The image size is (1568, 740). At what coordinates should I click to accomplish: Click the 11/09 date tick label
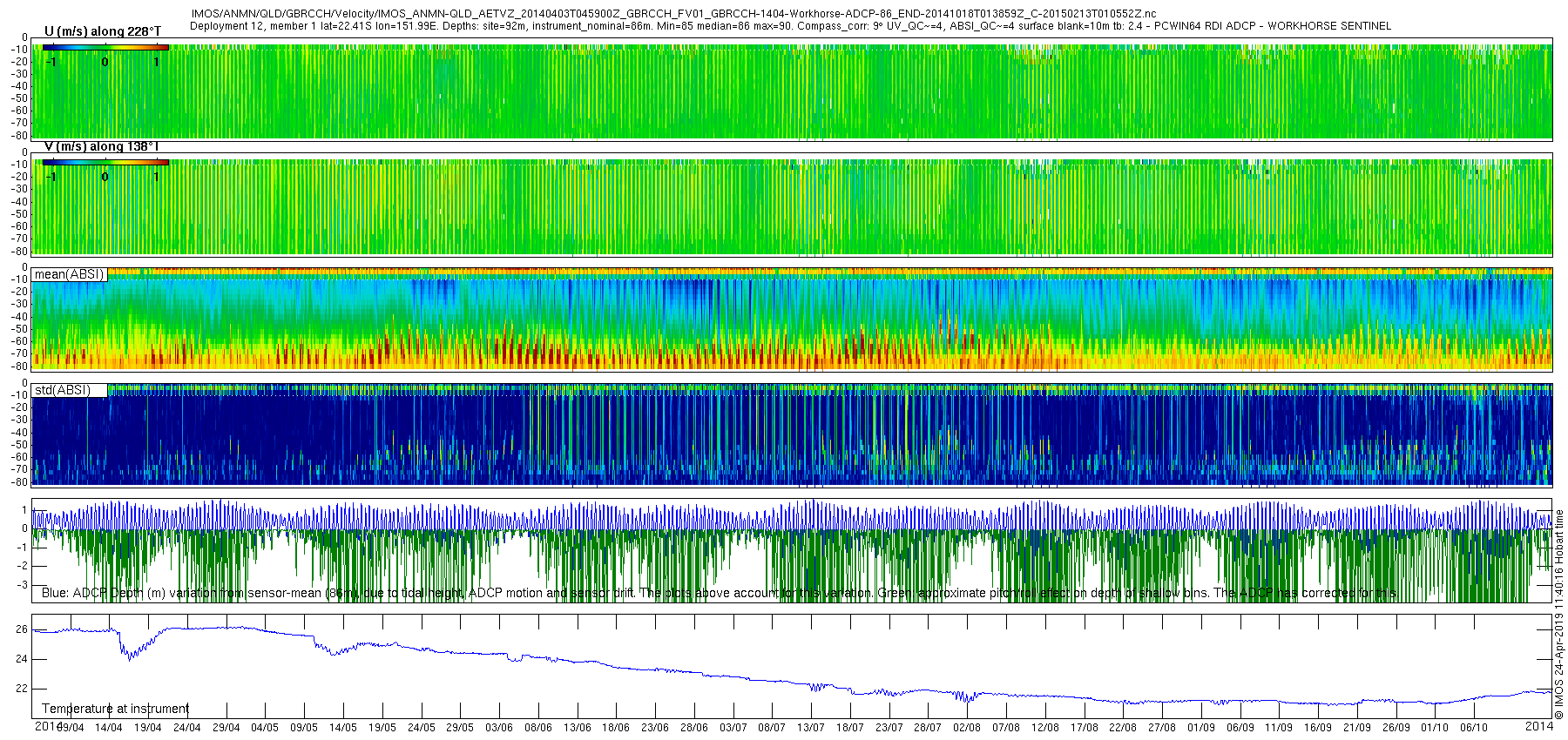[x=1279, y=728]
